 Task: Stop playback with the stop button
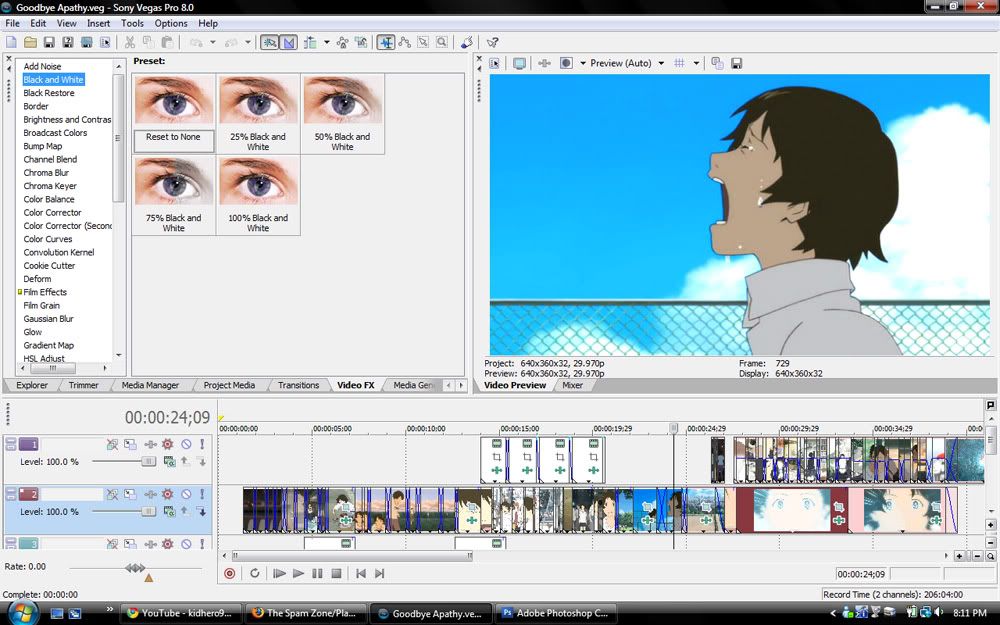(336, 573)
